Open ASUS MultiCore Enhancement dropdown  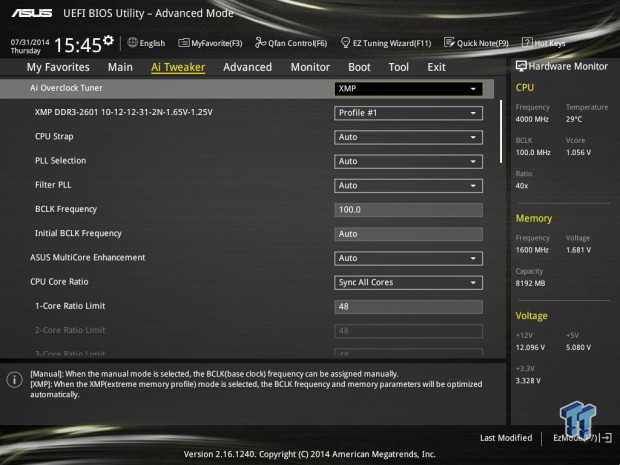click(408, 258)
